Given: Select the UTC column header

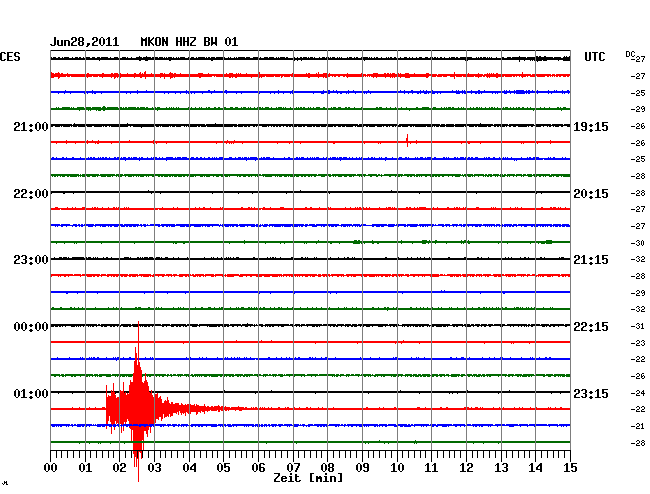Looking at the screenshot, I should pyautogui.click(x=594, y=57).
